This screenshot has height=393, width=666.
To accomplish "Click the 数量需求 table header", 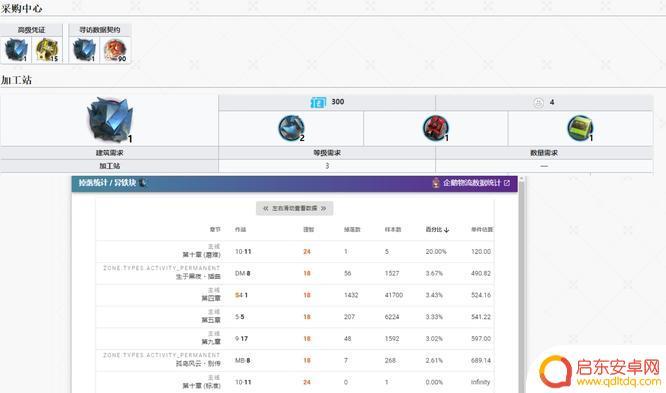I will point(544,153).
